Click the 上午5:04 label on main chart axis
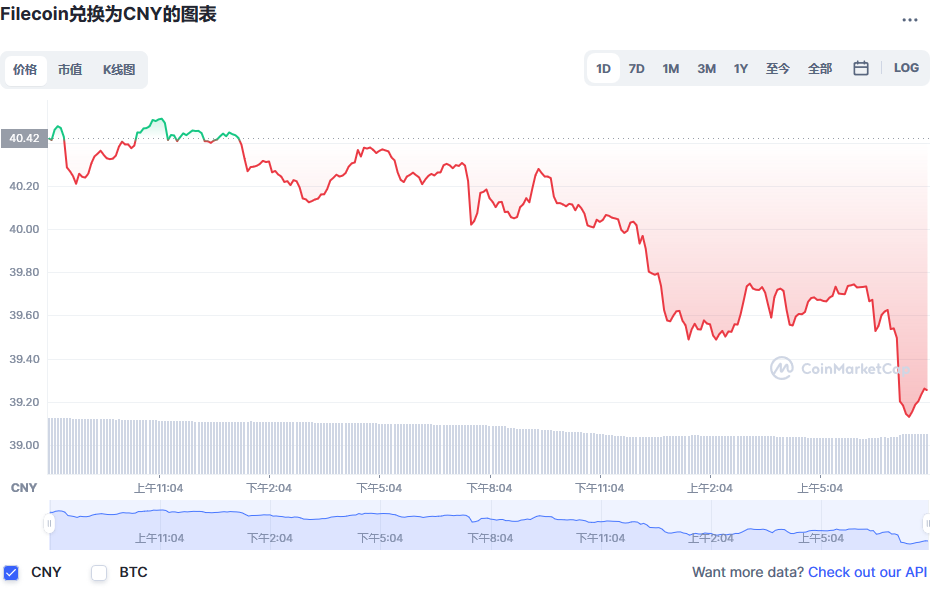The width and height of the screenshot is (930, 600). 820,488
